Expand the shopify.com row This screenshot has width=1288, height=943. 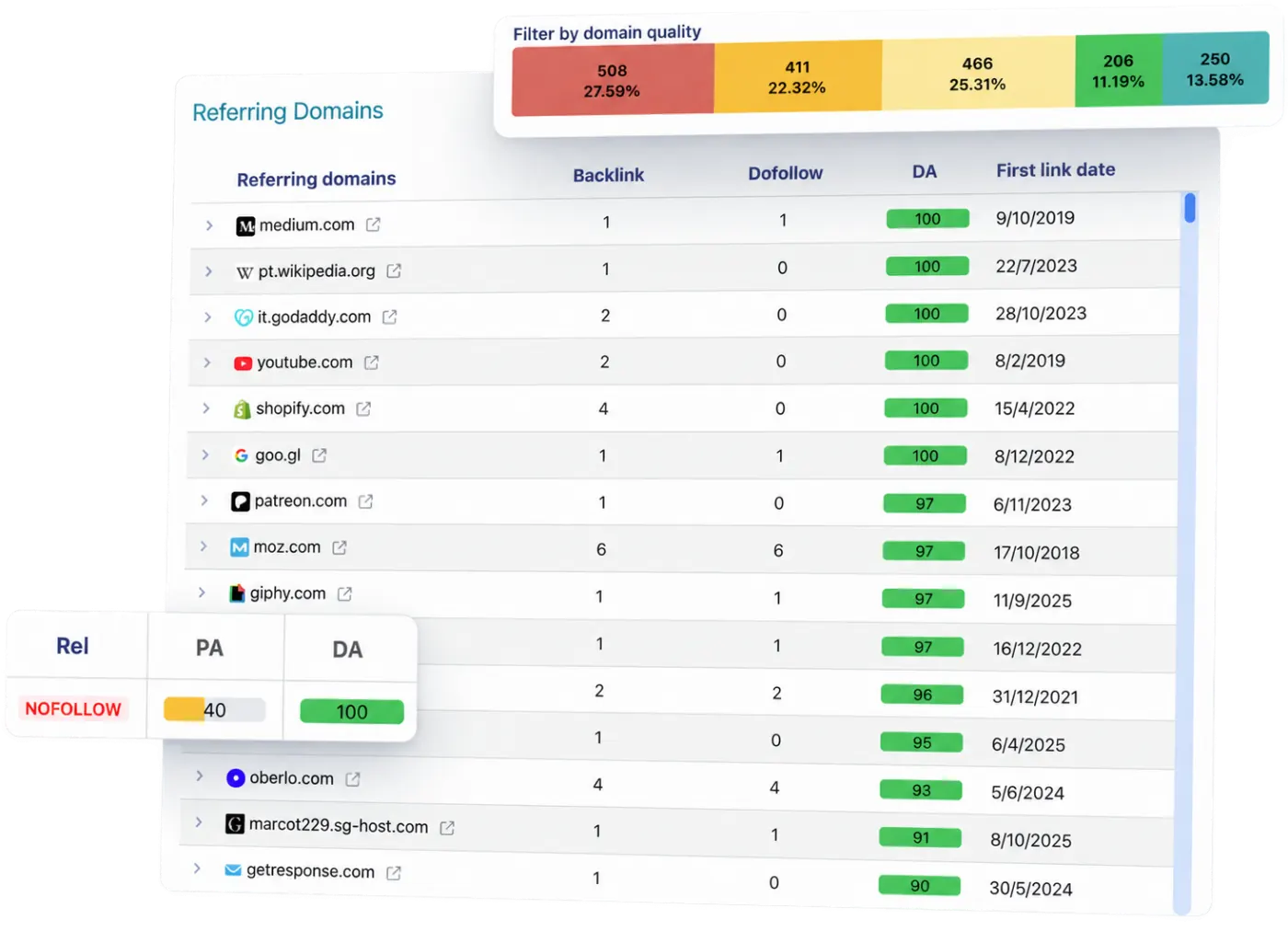point(206,408)
